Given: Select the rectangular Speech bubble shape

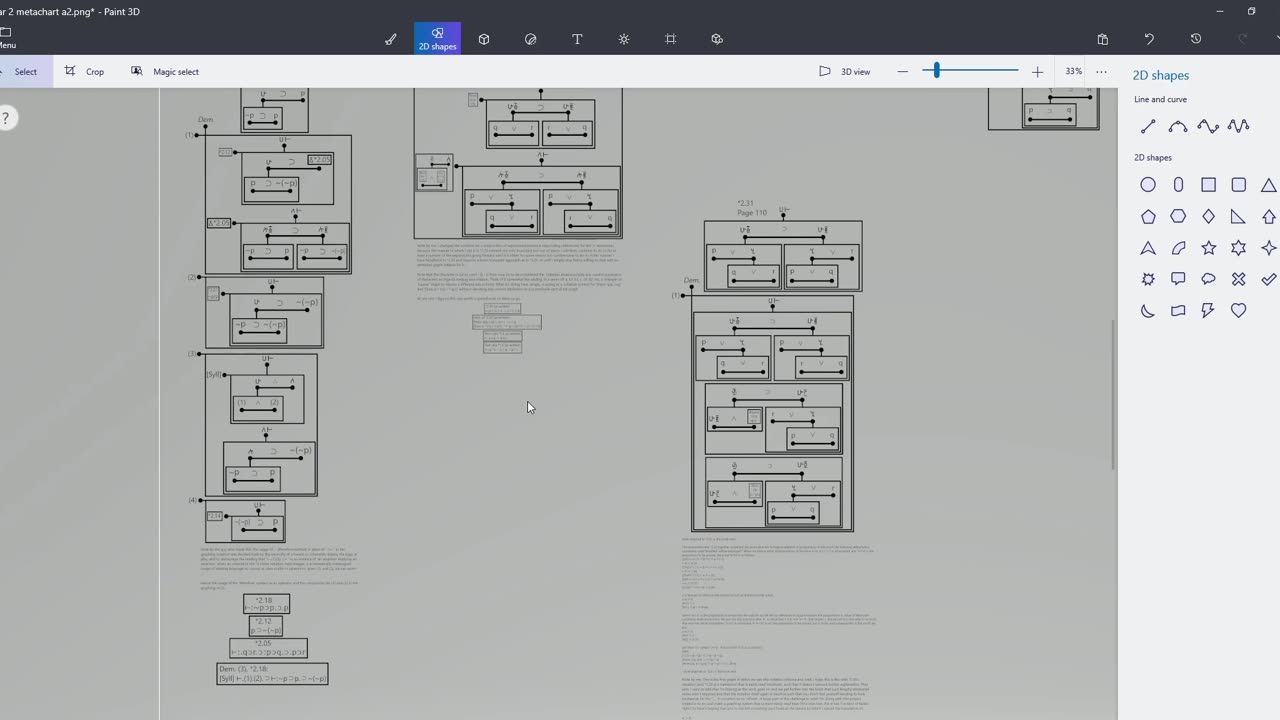Looking at the screenshot, I should [1178, 279].
